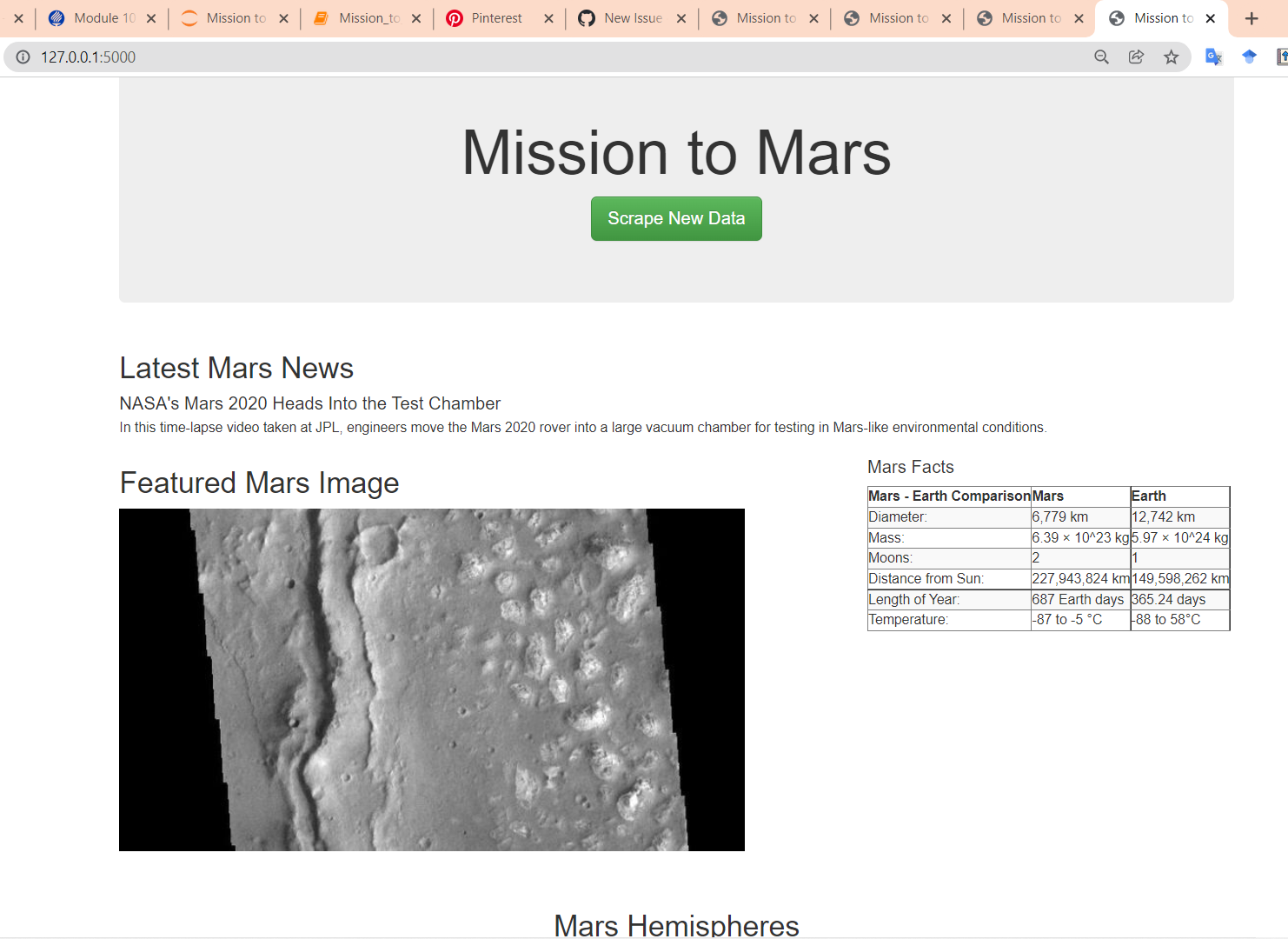Click the 227,943,824 km cell
The width and height of the screenshot is (1288, 939).
[x=1080, y=579]
